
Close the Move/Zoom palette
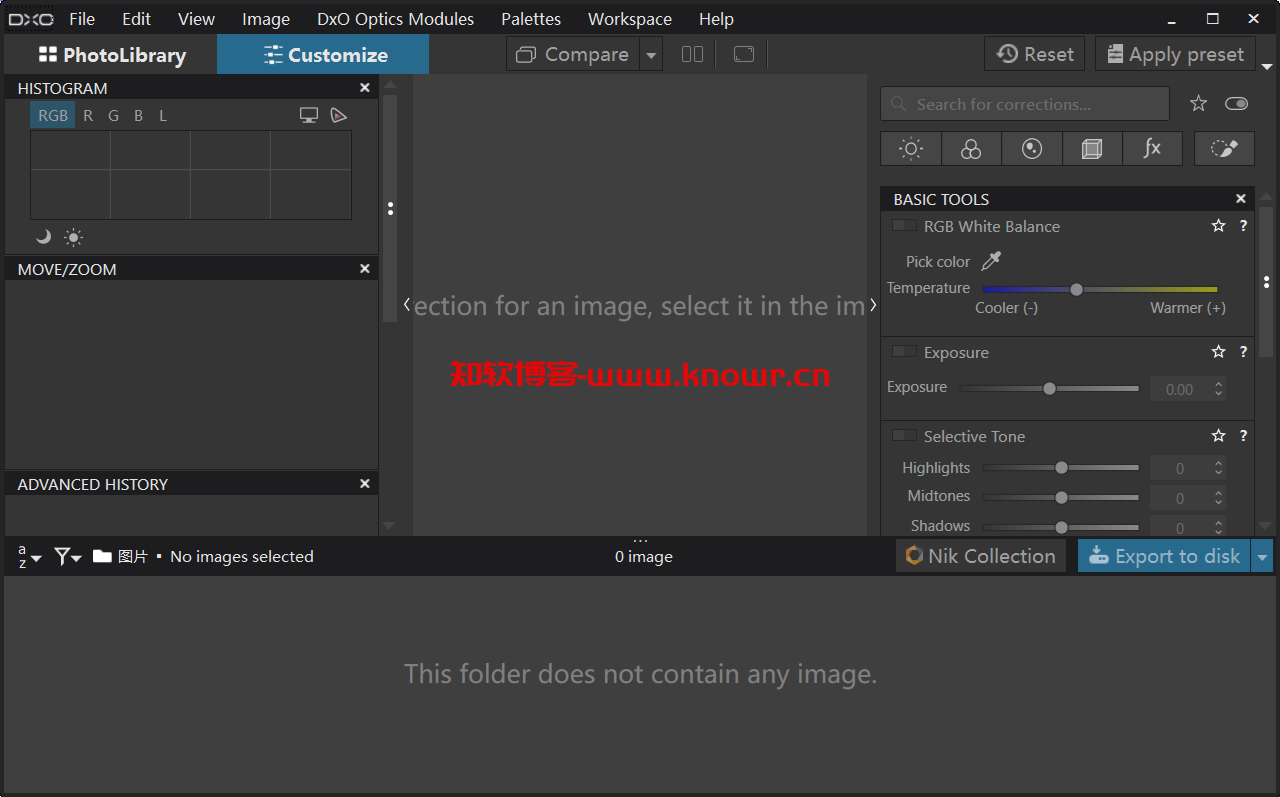pyautogui.click(x=365, y=268)
